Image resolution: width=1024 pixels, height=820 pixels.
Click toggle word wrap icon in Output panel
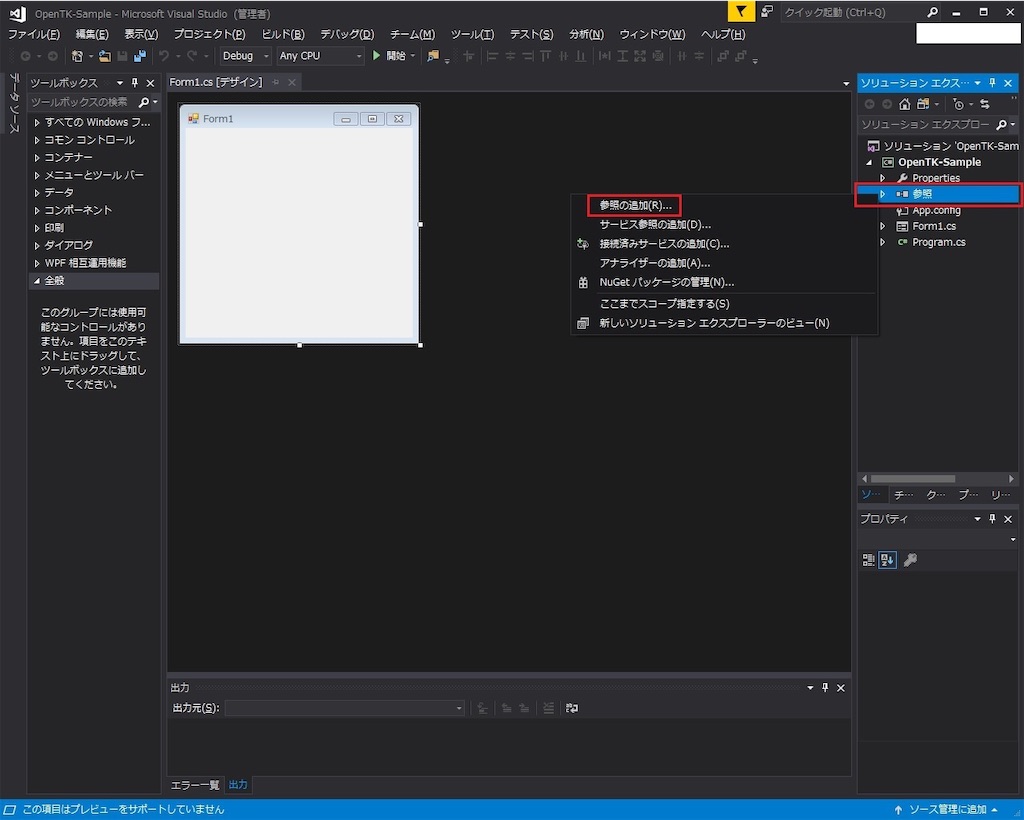[x=571, y=708]
